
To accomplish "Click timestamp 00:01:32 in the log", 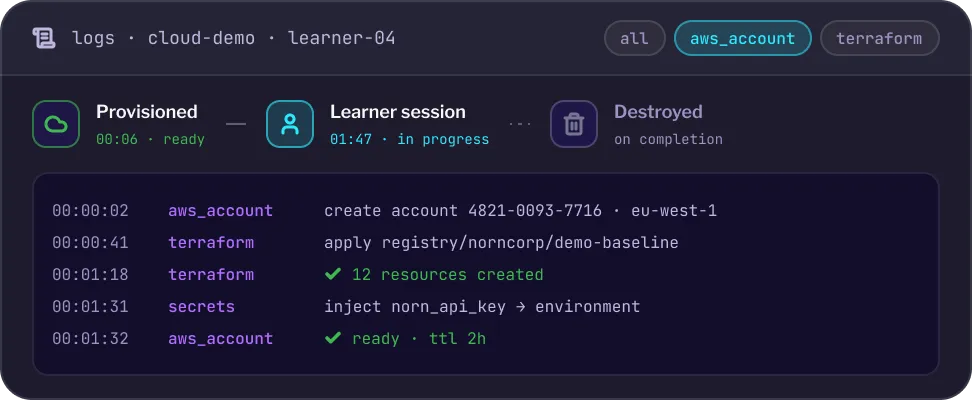I will point(91,339).
